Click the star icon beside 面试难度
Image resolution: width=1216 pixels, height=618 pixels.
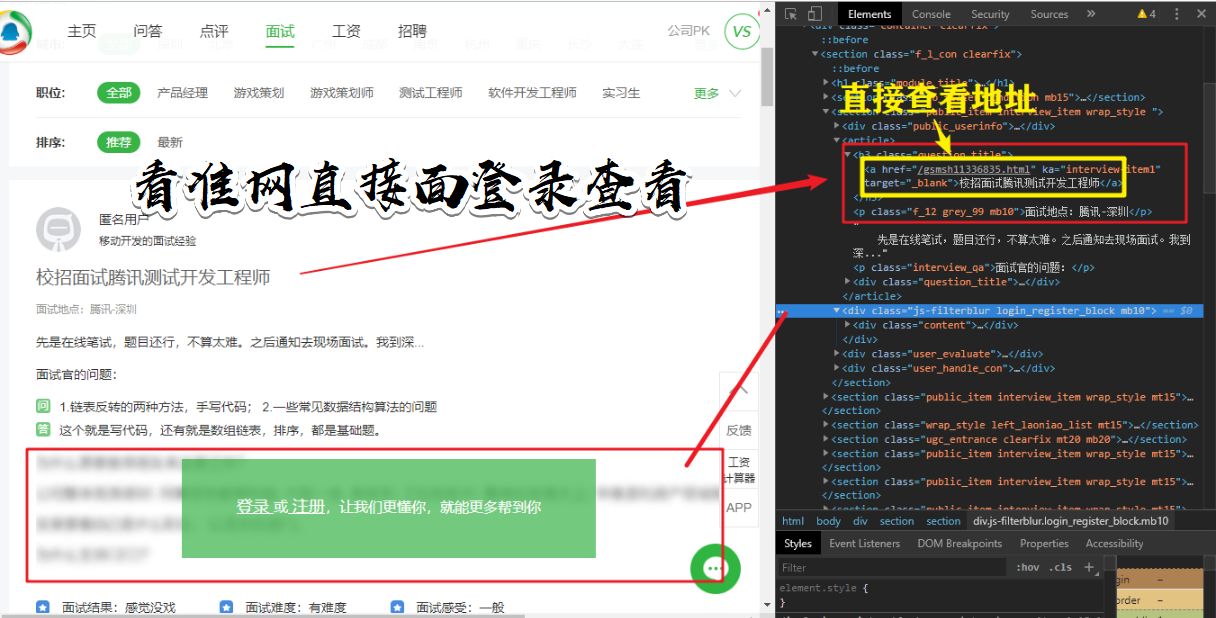227,607
